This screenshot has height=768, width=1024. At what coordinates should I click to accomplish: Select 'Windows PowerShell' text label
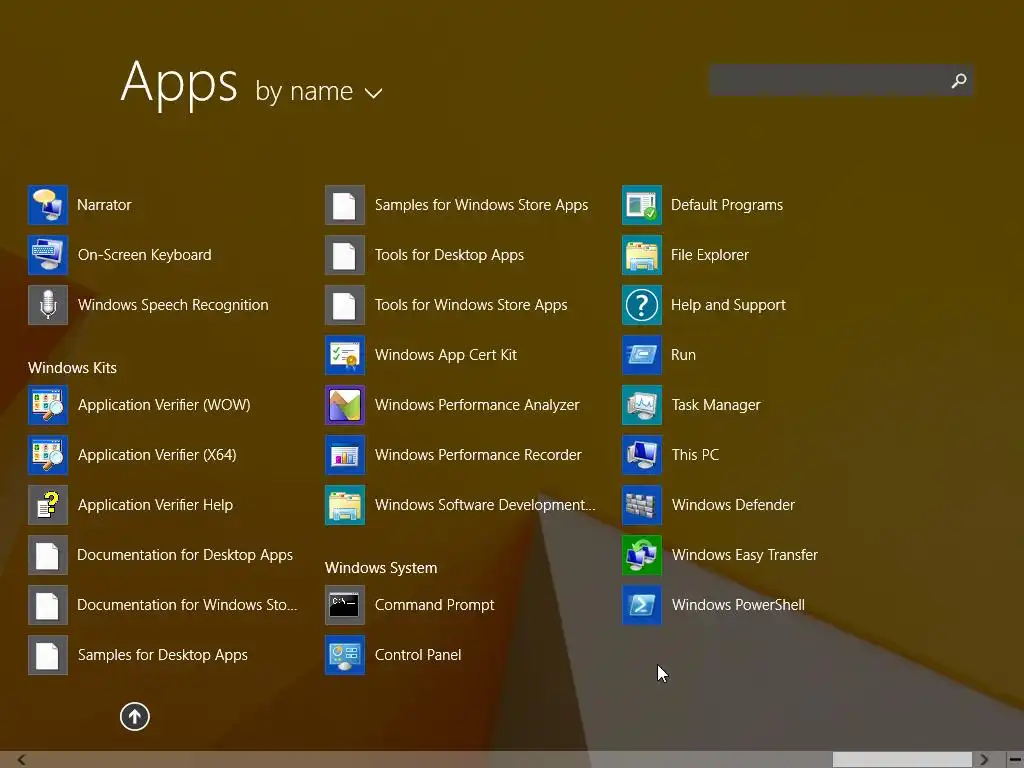point(738,605)
